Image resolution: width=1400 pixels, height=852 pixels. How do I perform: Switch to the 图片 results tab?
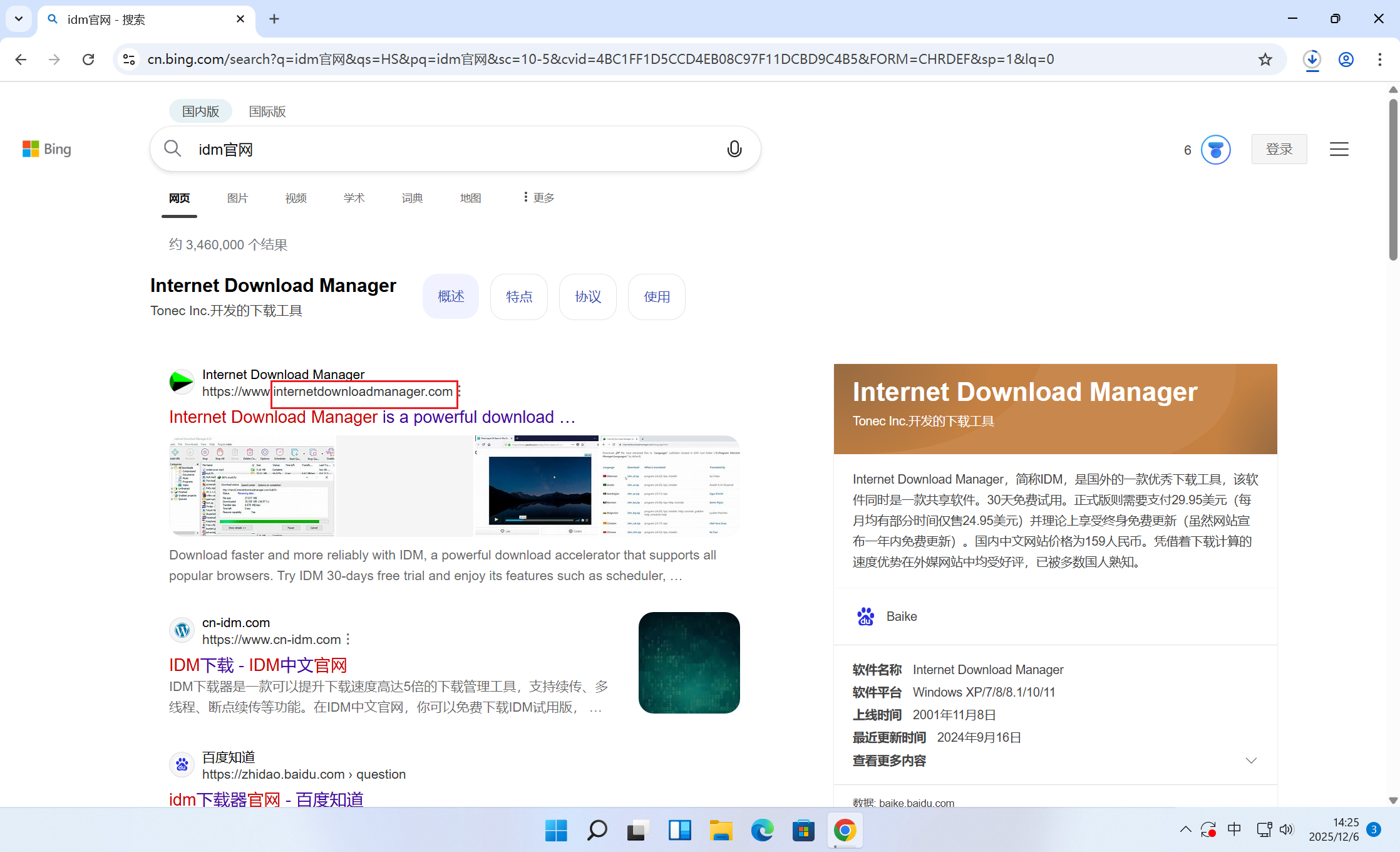click(x=237, y=198)
